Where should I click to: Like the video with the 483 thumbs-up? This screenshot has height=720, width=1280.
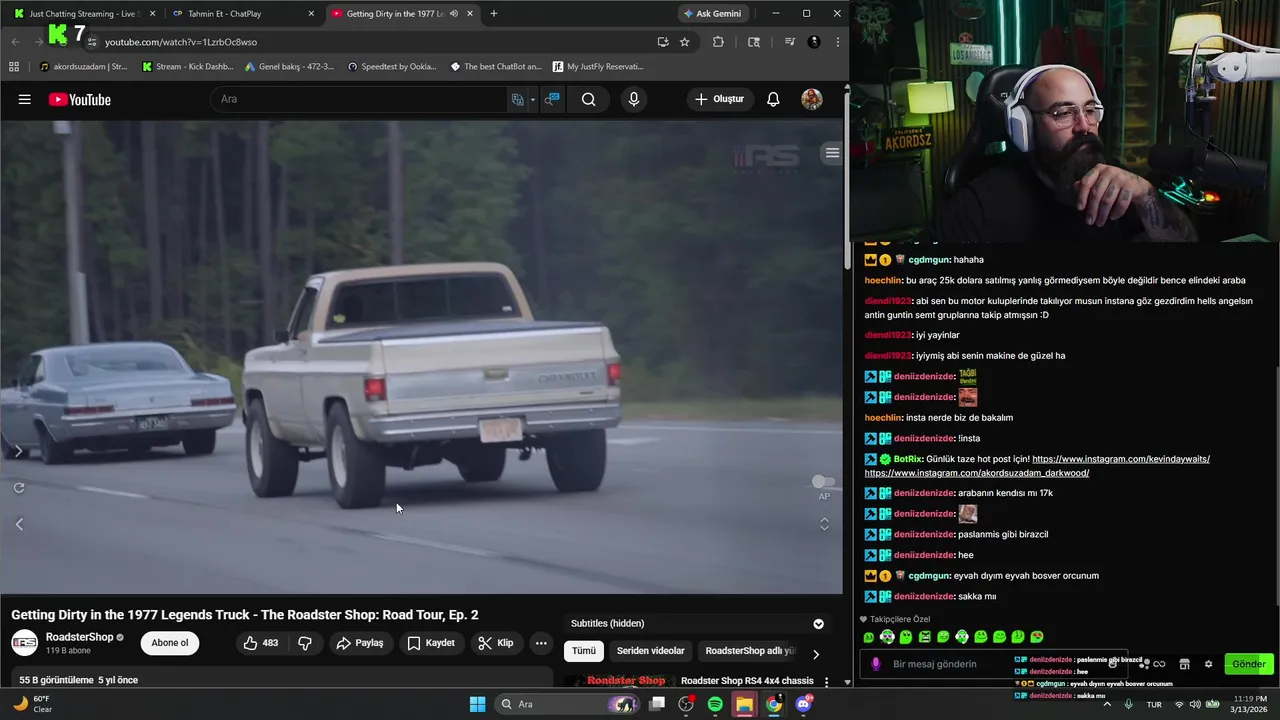(261, 643)
